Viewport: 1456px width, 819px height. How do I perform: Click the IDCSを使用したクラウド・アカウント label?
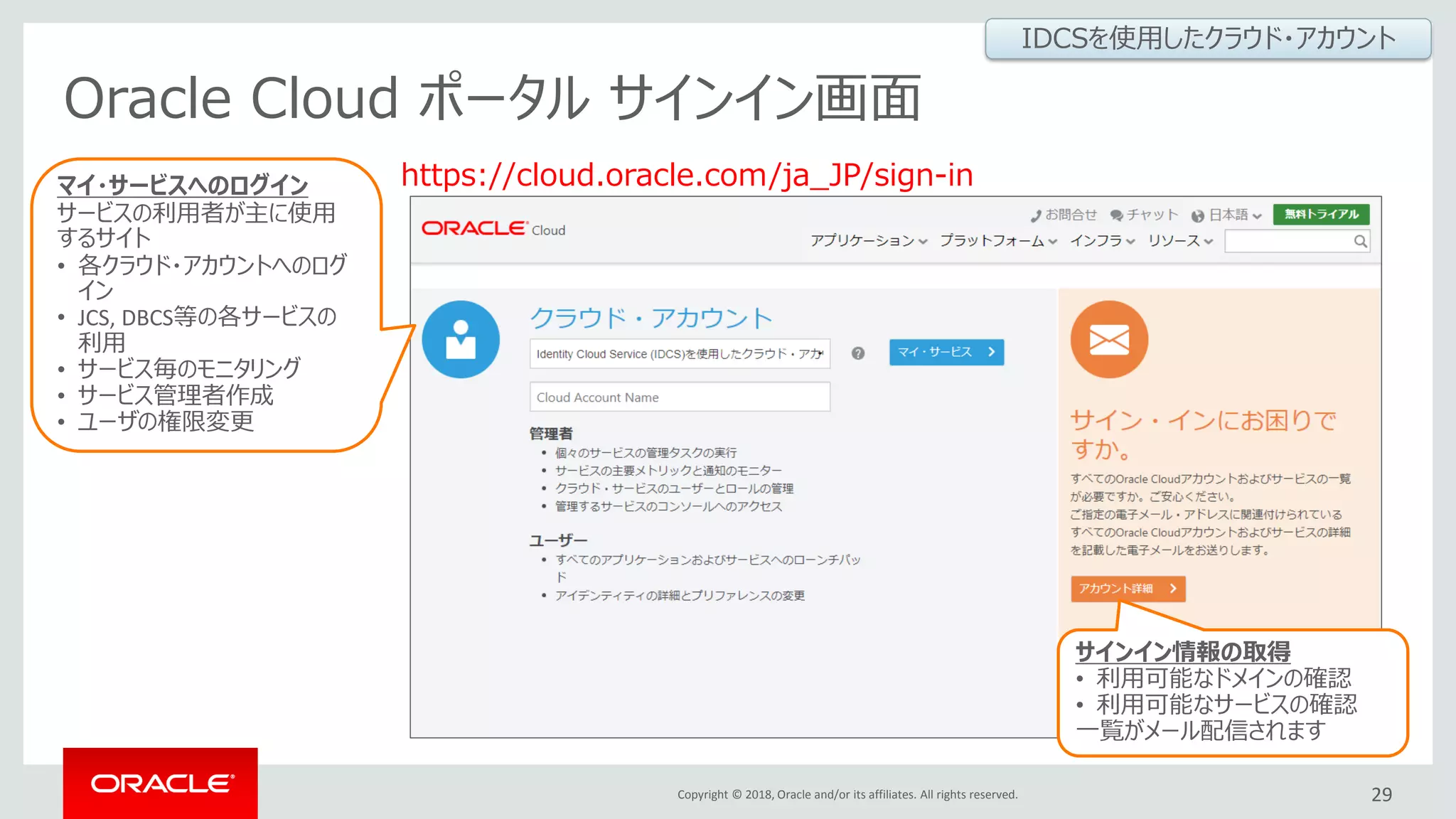pos(1209,38)
